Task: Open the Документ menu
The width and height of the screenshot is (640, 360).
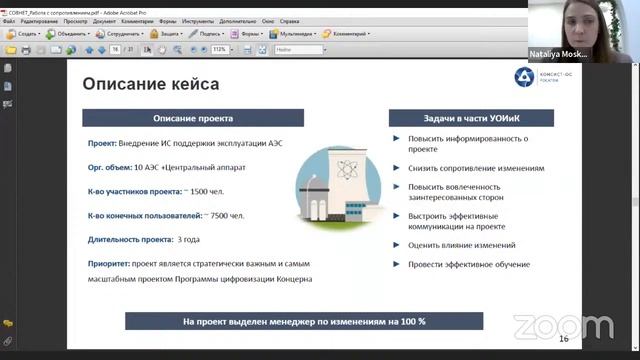Action: (104, 21)
